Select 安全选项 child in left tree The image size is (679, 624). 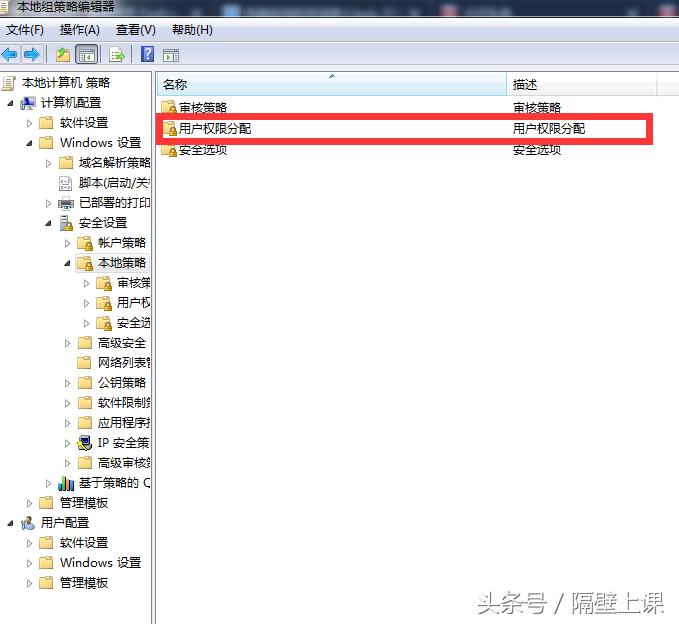pos(133,323)
